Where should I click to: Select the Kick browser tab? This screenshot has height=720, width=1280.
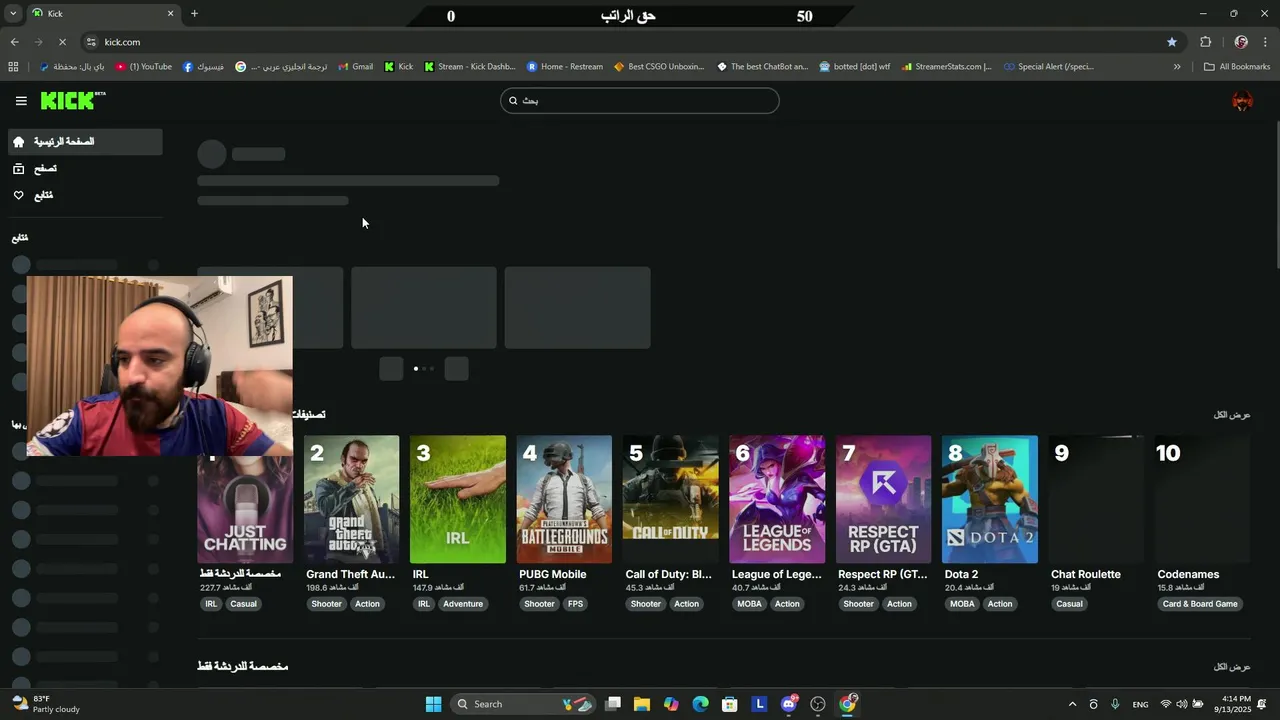(x=102, y=14)
